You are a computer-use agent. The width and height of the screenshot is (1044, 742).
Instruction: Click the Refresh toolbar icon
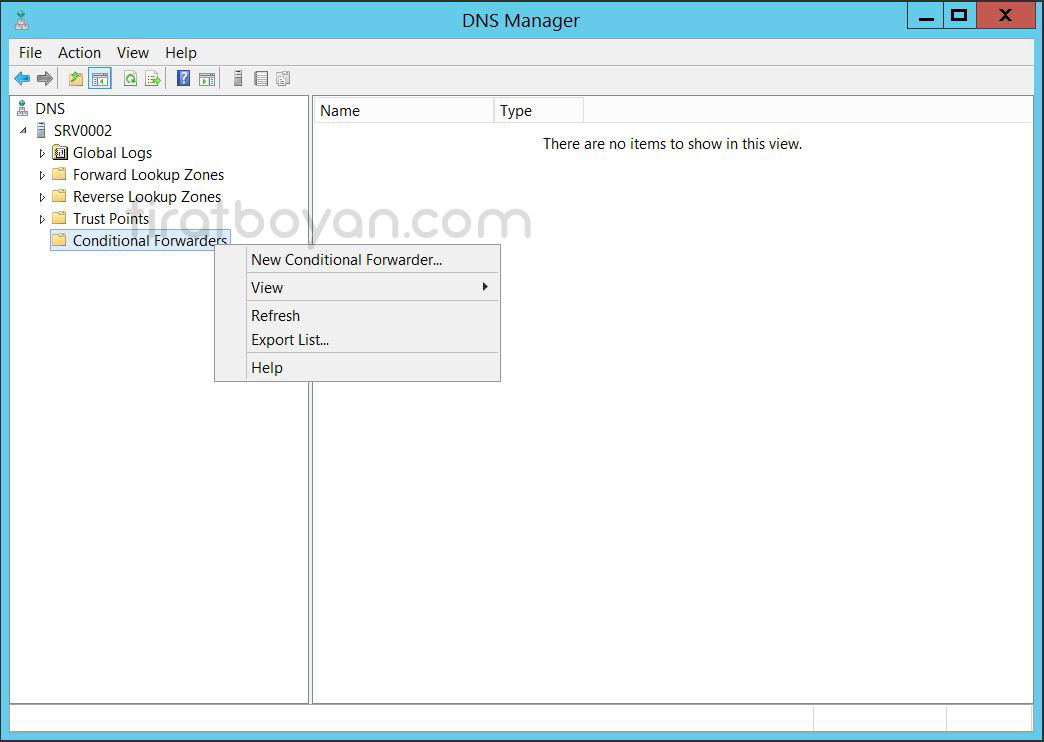point(130,79)
